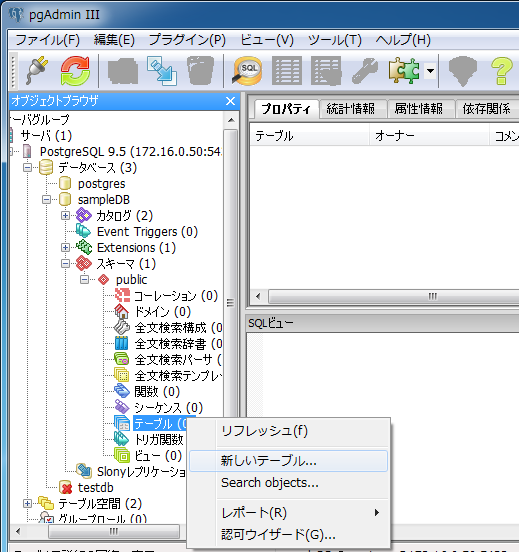Click the grayed guru hint icon
Viewport: 519px width, 552px height.
(463, 71)
